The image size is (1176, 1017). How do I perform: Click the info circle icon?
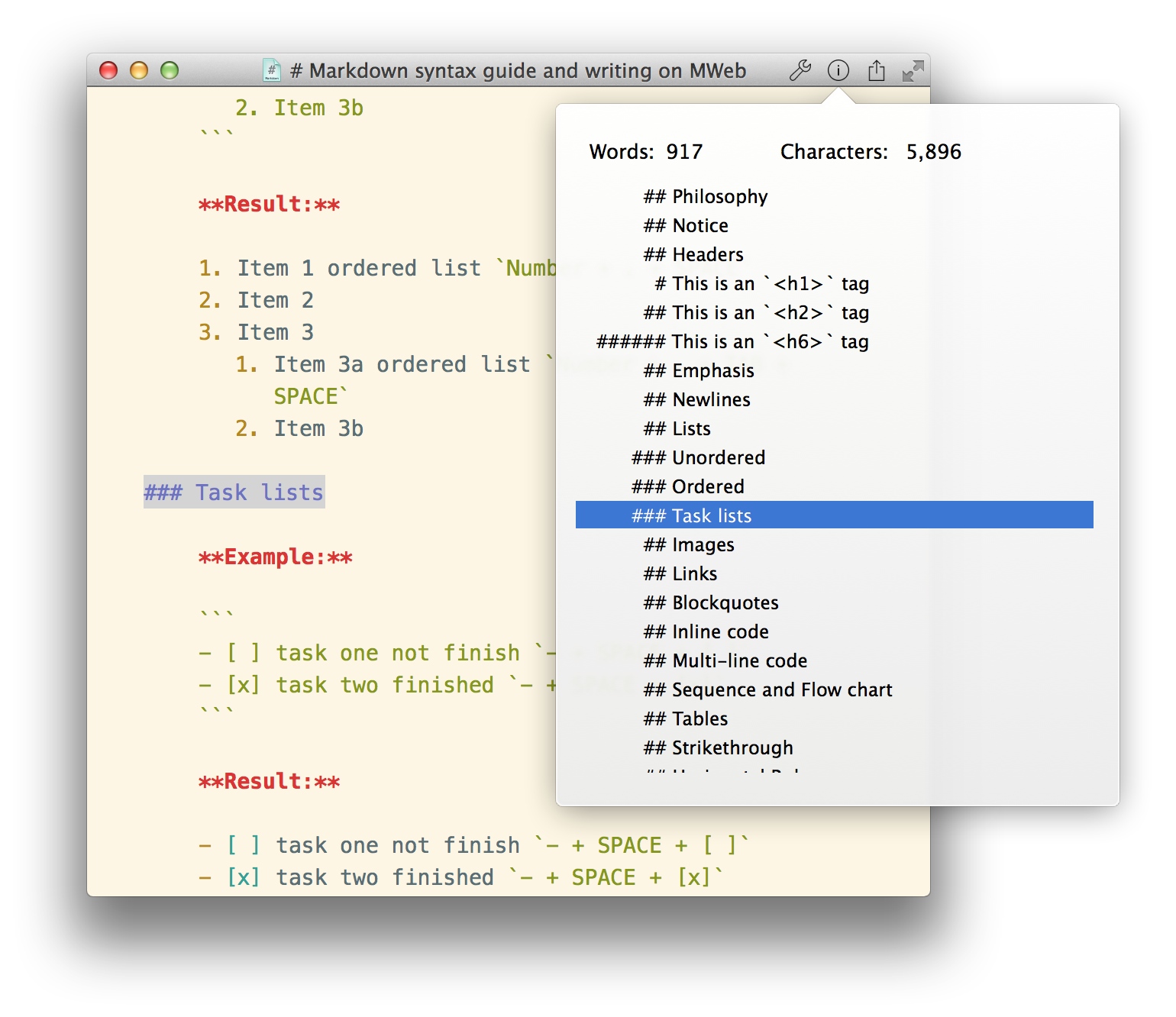pyautogui.click(x=838, y=70)
